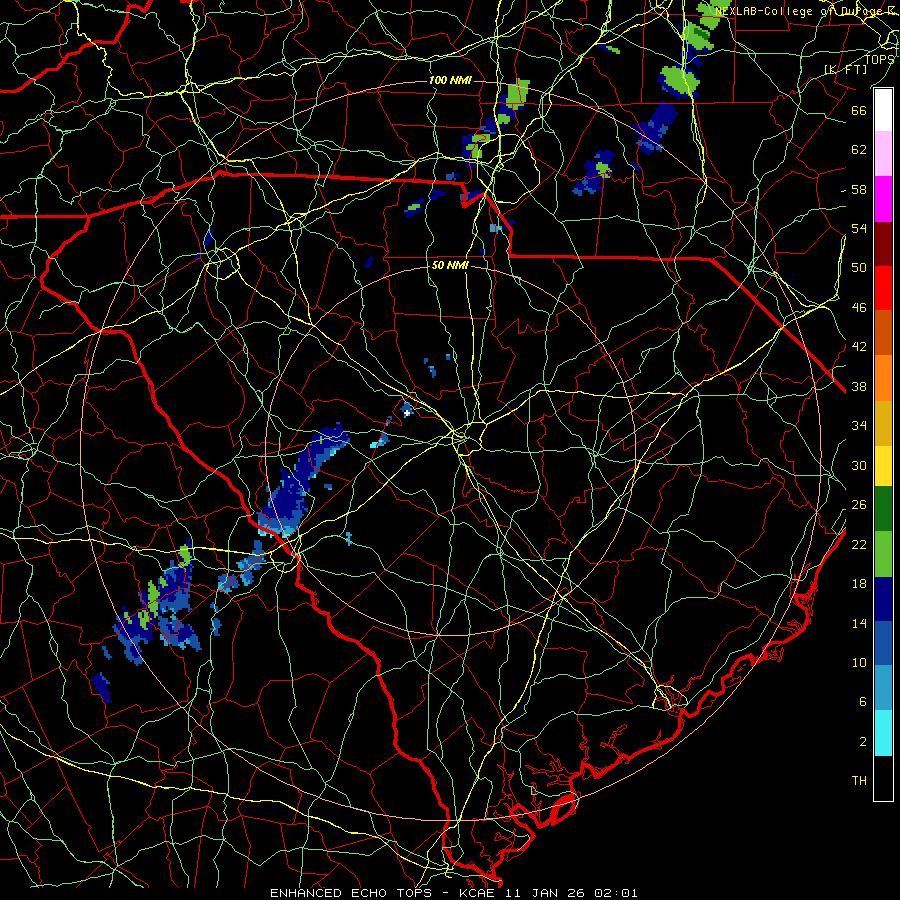Click the legend value 30

click(x=859, y=465)
